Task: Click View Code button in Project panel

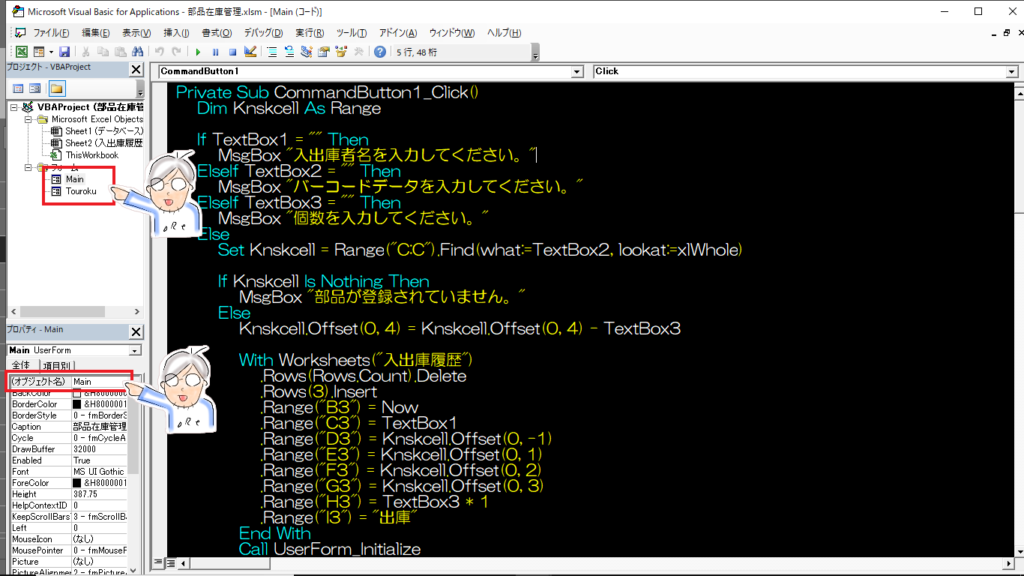Action: pyautogui.click(x=17, y=88)
